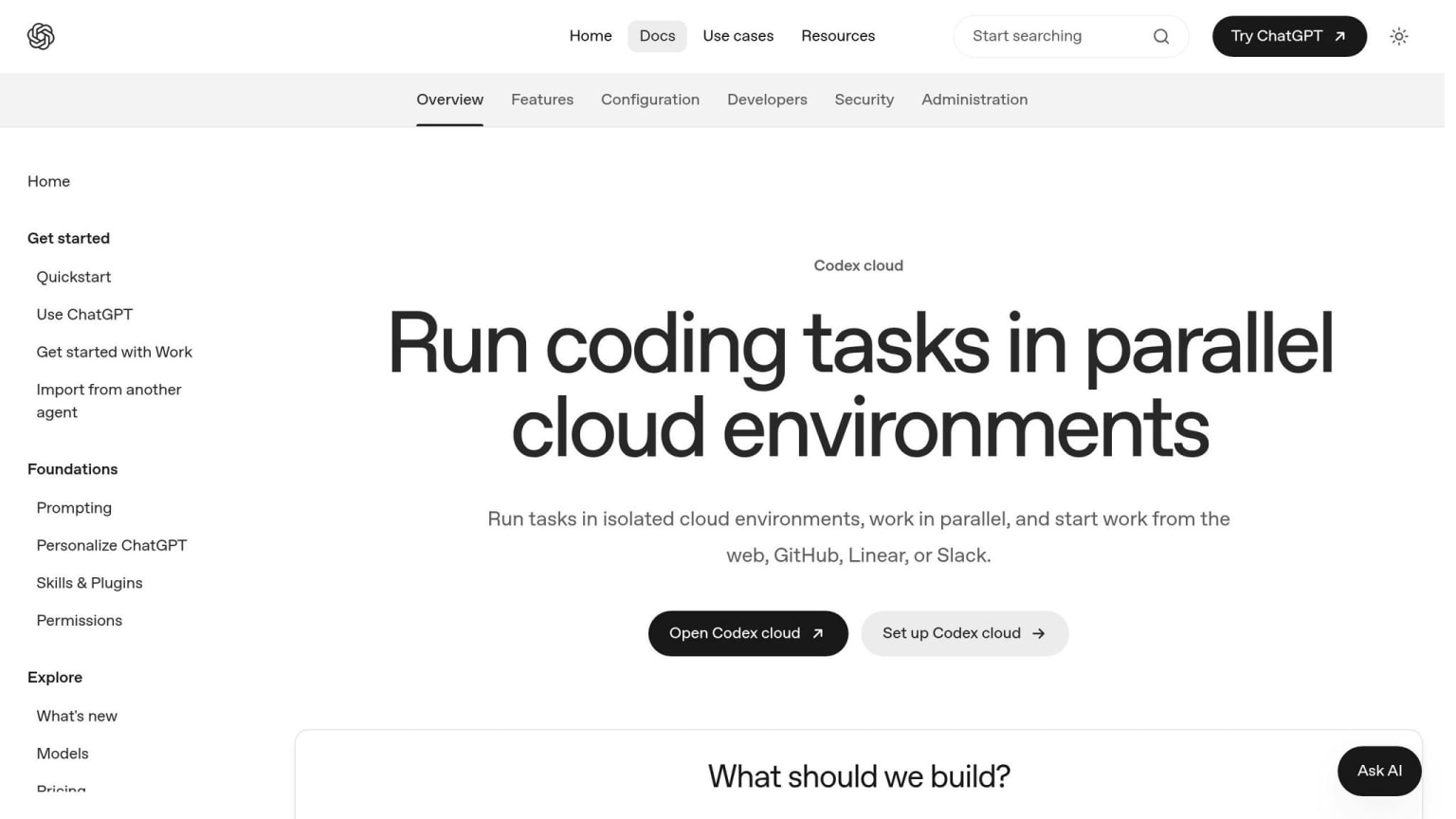Click the Codex cloud label text
The width and height of the screenshot is (1456, 819).
click(859, 265)
